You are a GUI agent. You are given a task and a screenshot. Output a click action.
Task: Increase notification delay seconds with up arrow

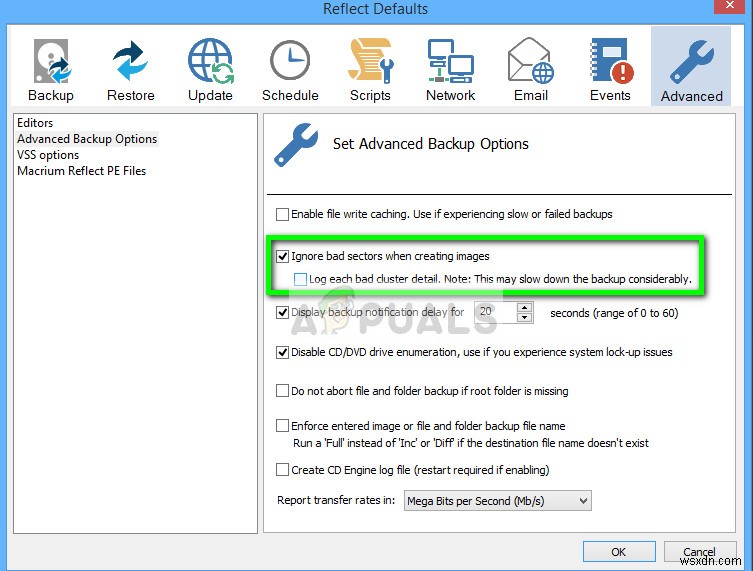point(525,308)
